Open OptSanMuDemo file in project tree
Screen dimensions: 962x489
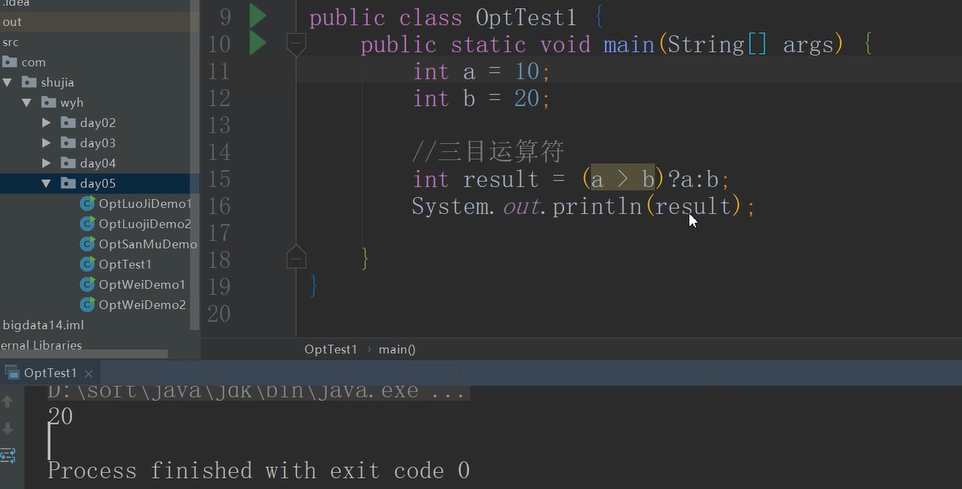pyautogui.click(x=148, y=244)
